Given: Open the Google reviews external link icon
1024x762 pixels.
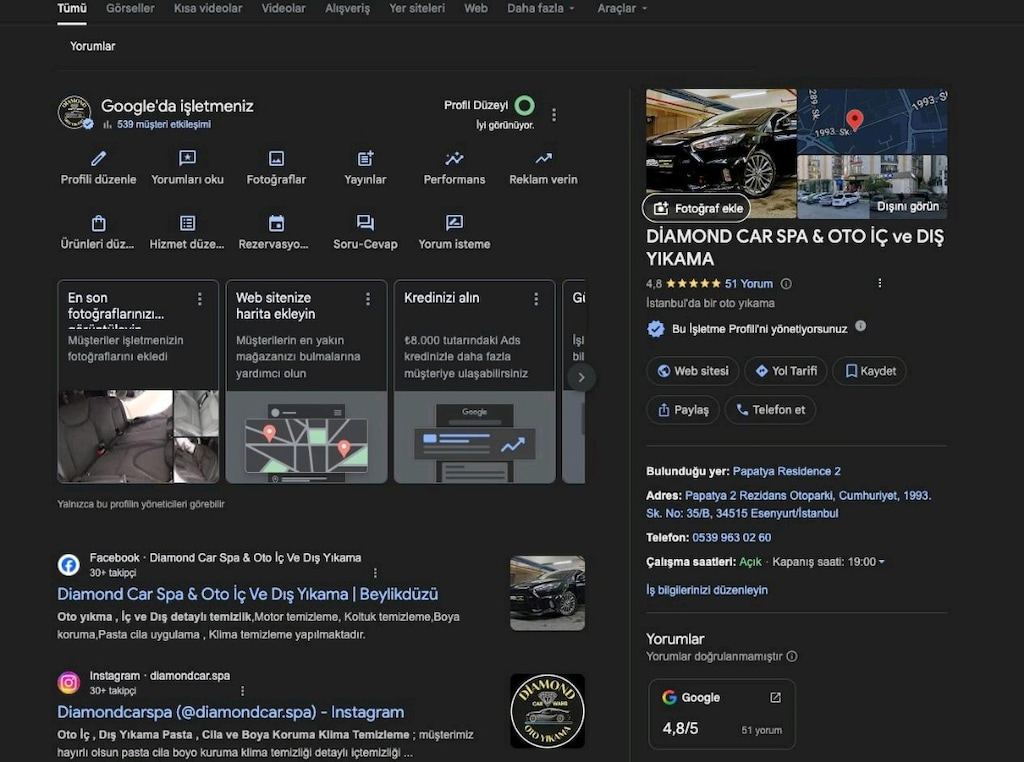Looking at the screenshot, I should (x=775, y=697).
